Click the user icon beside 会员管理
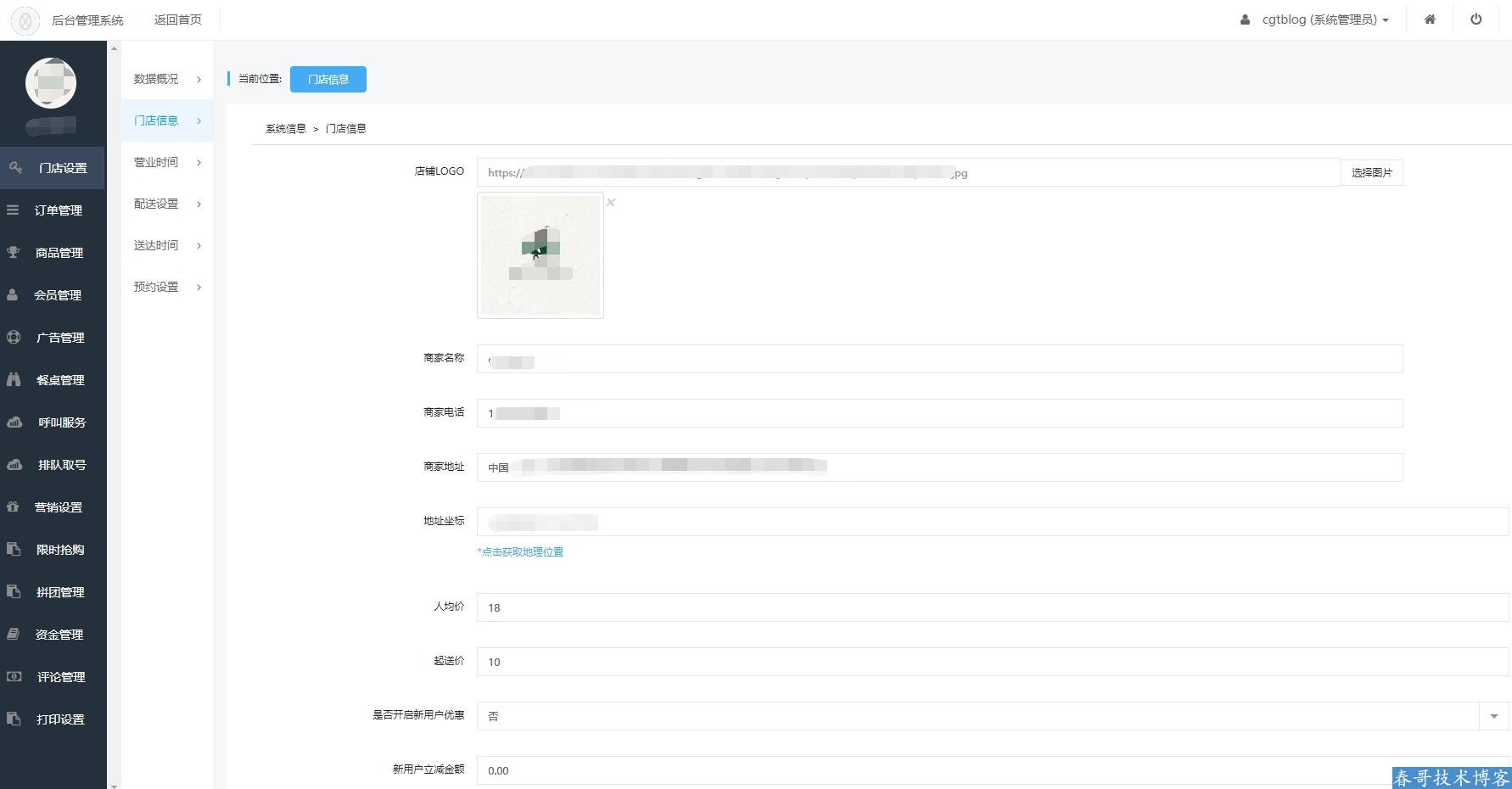 (13, 295)
